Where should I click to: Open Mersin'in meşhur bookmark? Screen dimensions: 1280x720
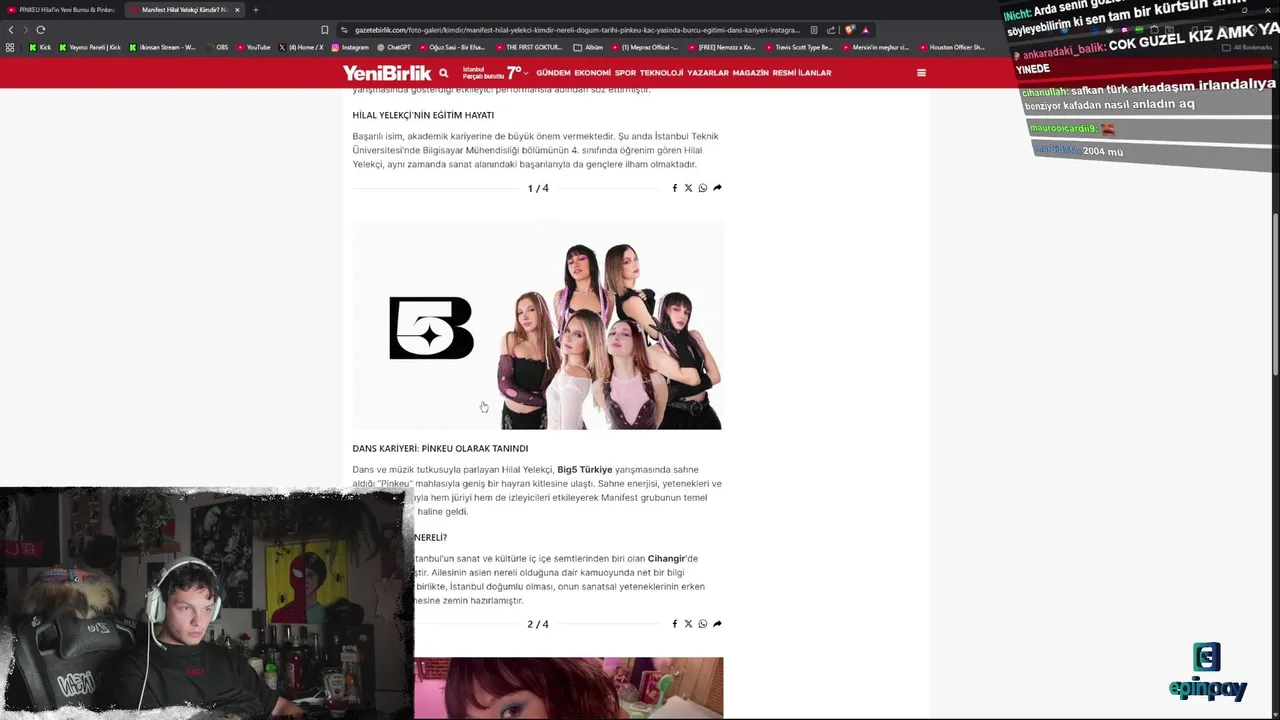[x=876, y=47]
